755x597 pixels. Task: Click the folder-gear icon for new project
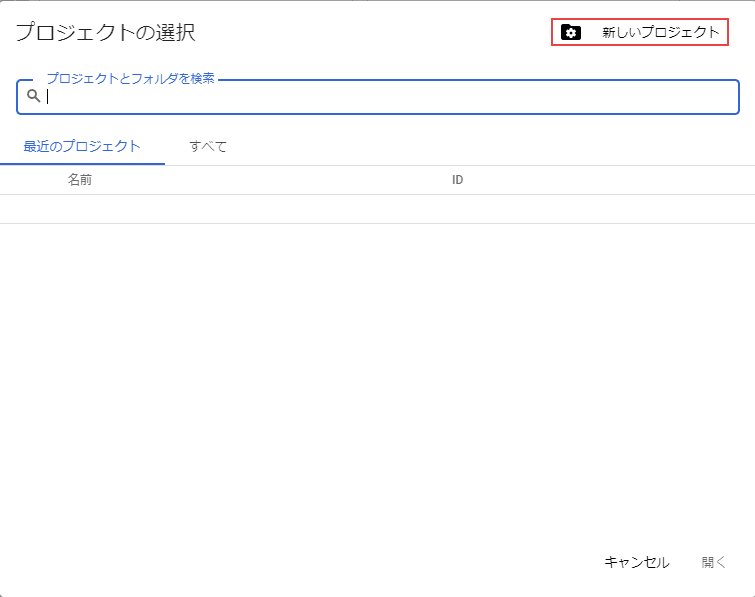[x=571, y=33]
